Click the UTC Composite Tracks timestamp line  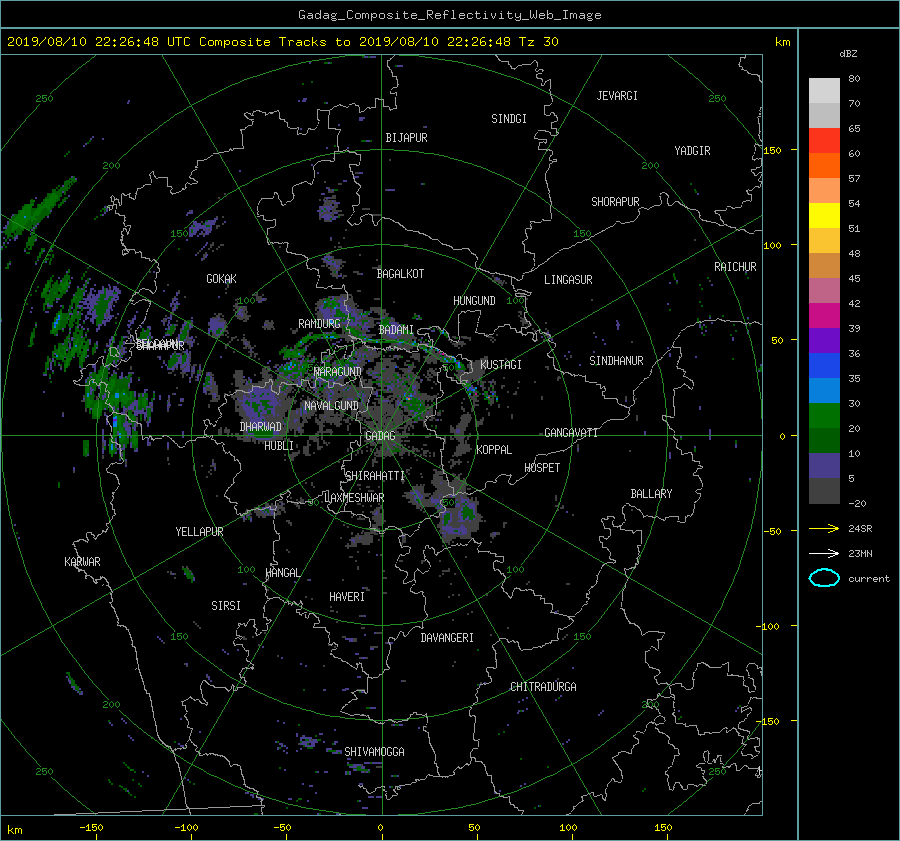click(x=282, y=42)
